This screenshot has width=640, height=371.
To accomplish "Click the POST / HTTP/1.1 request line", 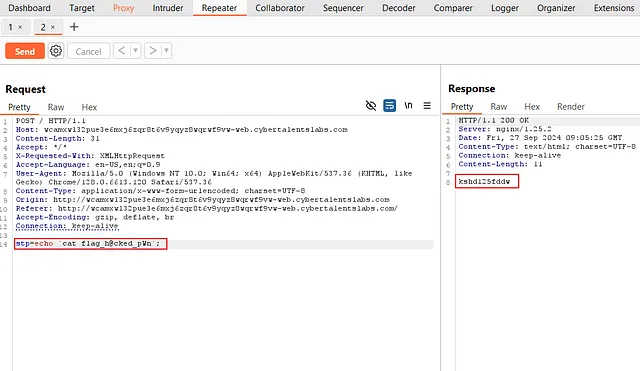I will 51,121.
